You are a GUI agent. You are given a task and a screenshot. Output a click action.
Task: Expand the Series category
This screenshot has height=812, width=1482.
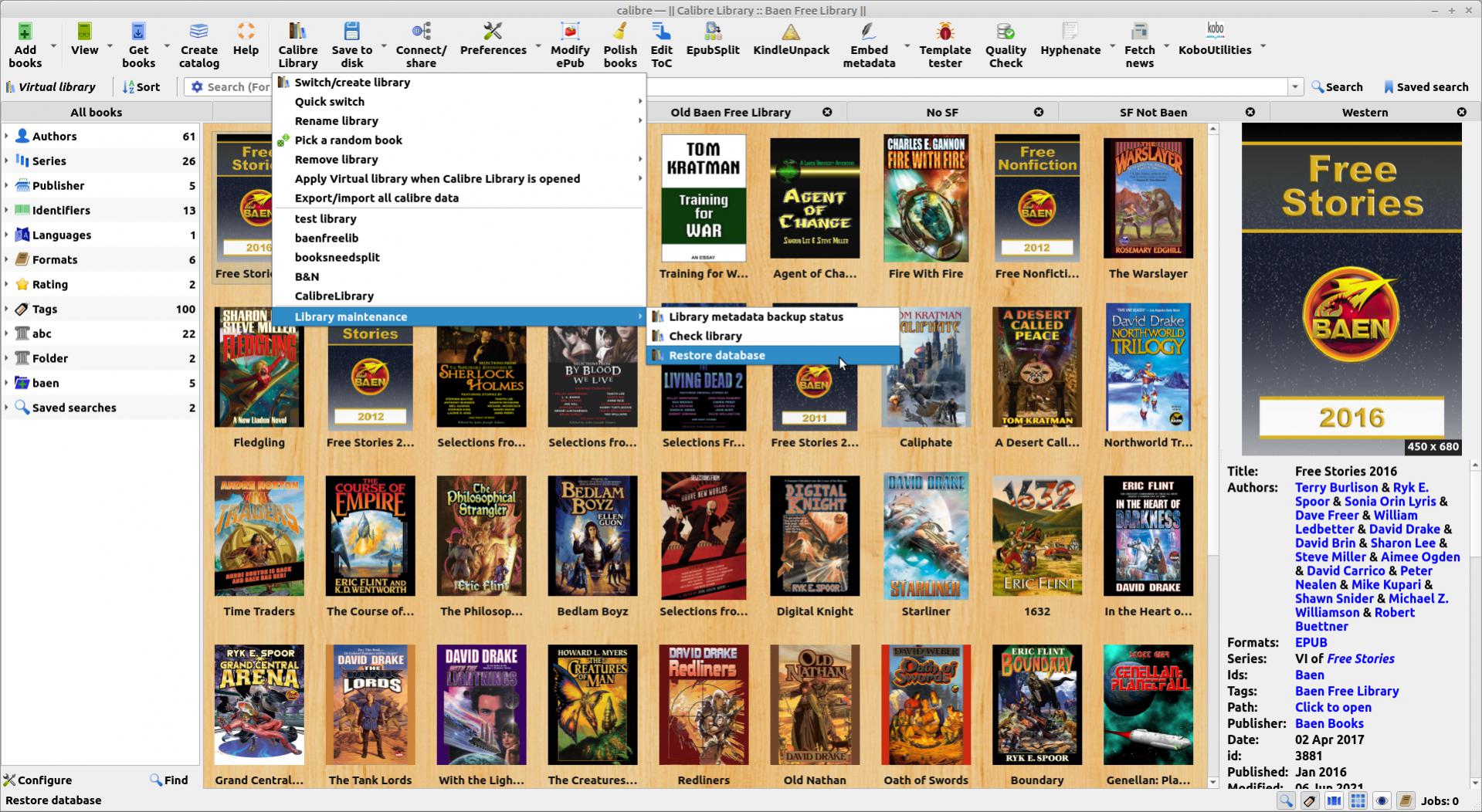6,161
